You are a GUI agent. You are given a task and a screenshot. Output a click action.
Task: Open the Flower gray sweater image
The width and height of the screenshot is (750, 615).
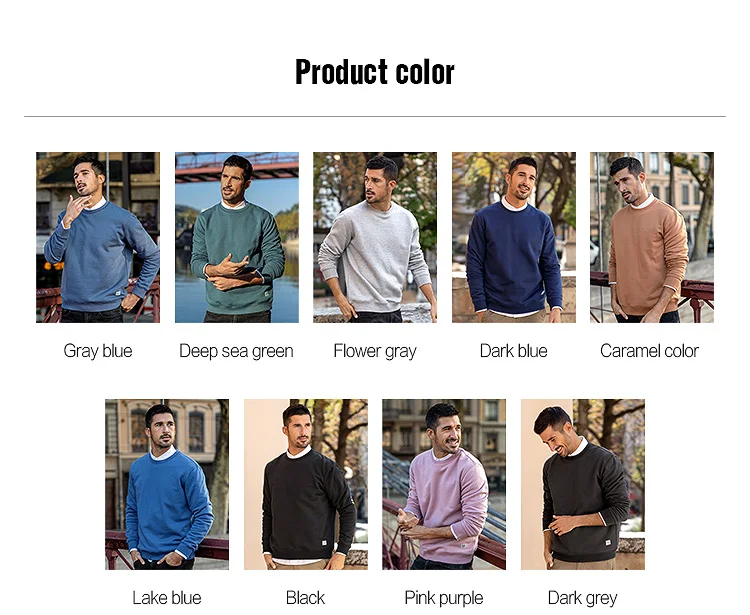(x=375, y=237)
